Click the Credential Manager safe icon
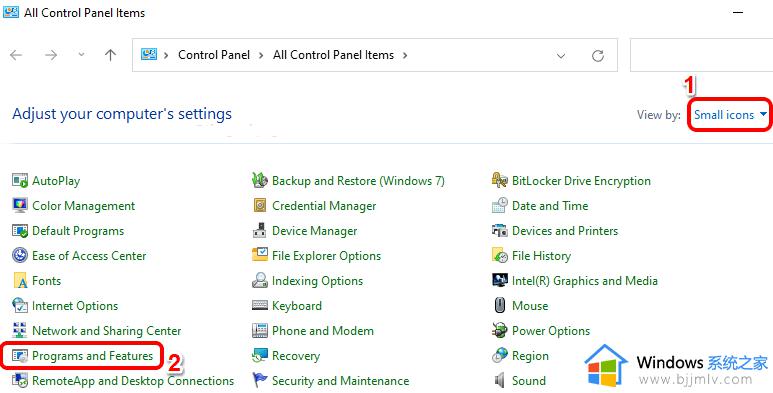 260,206
